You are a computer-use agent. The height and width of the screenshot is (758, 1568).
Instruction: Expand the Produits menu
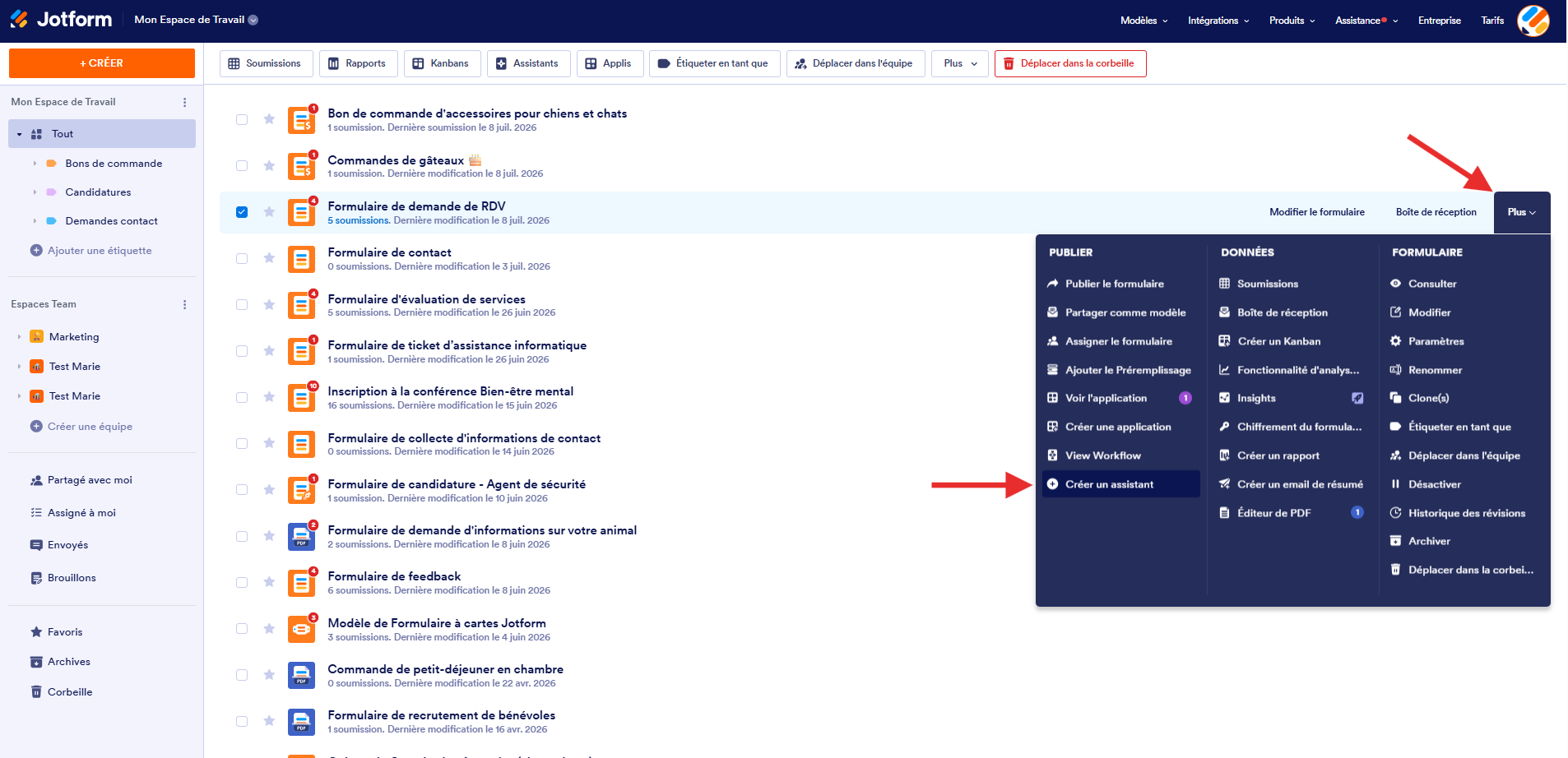point(1292,21)
